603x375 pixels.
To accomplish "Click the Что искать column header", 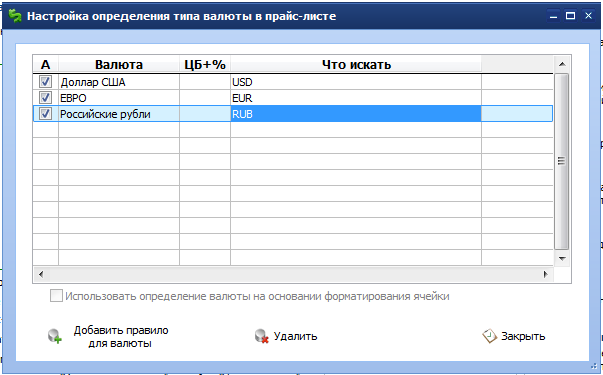I will [x=356, y=64].
